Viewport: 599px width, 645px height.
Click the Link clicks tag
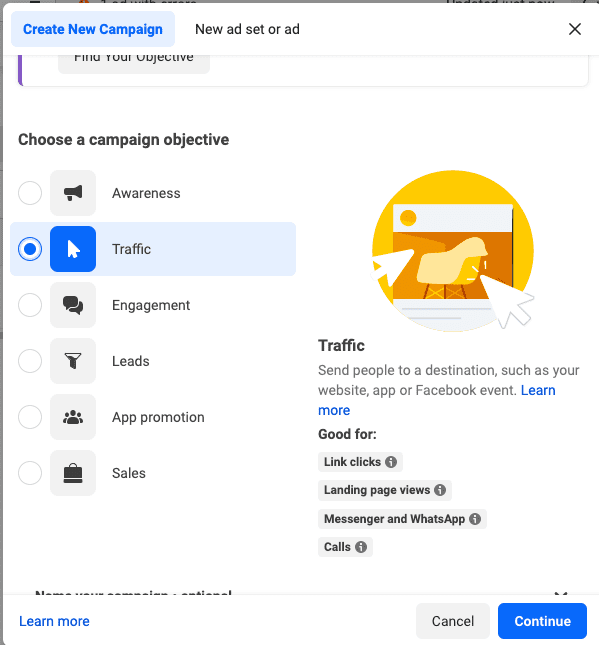click(x=360, y=462)
